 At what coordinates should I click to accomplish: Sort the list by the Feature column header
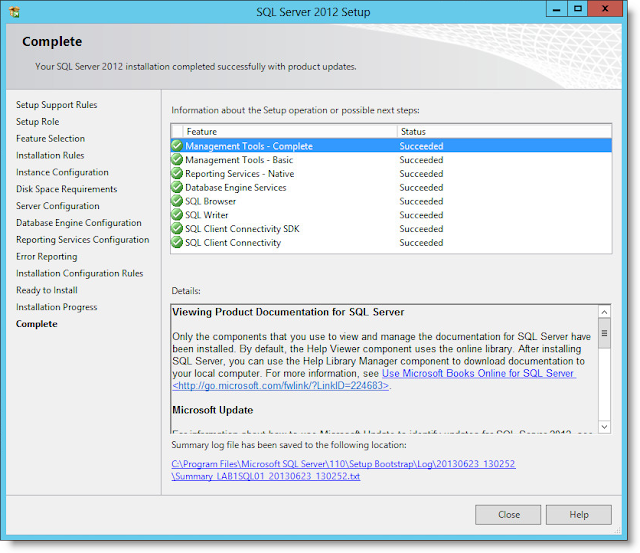coord(290,131)
